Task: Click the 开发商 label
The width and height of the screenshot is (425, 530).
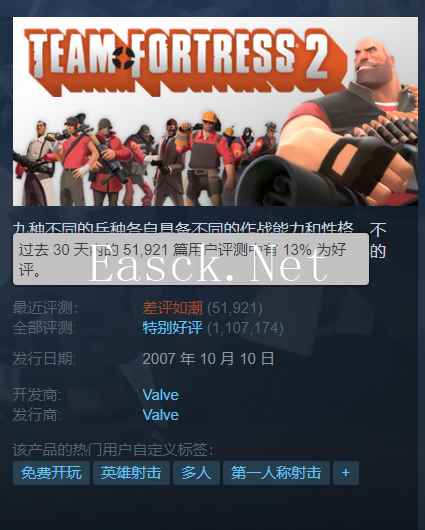Action: click(x=37, y=395)
